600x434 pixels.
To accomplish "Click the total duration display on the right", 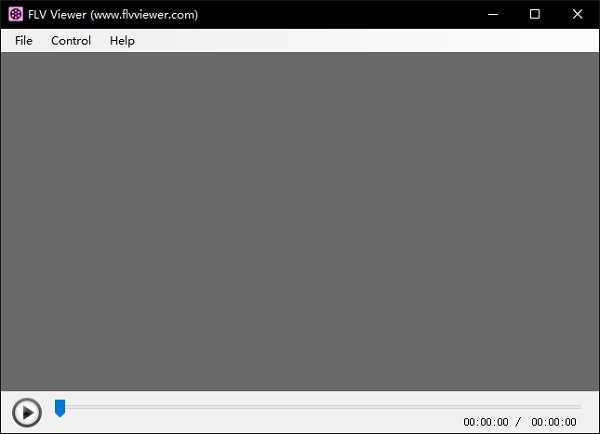I will pyautogui.click(x=554, y=422).
